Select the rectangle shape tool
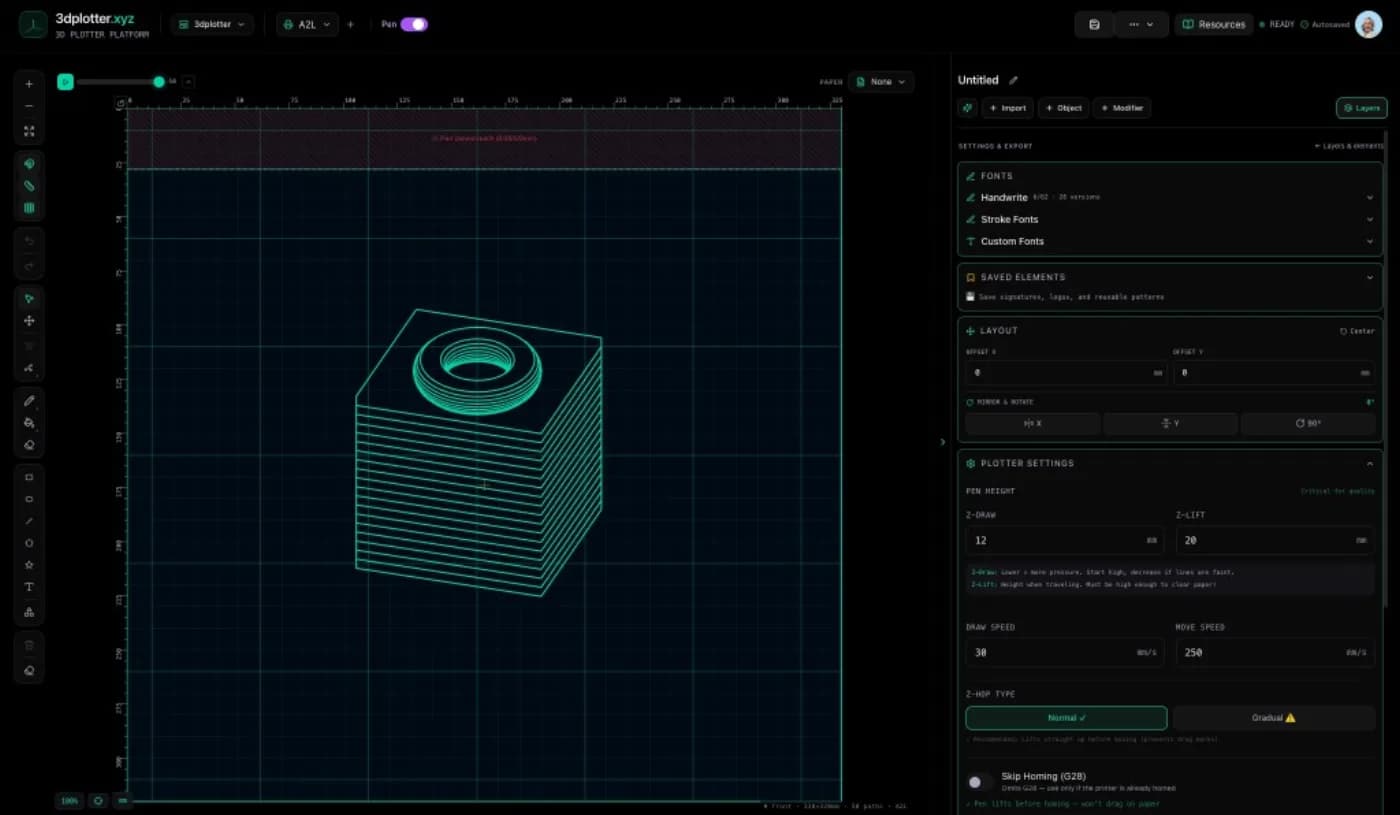This screenshot has width=1400, height=815. 29,477
